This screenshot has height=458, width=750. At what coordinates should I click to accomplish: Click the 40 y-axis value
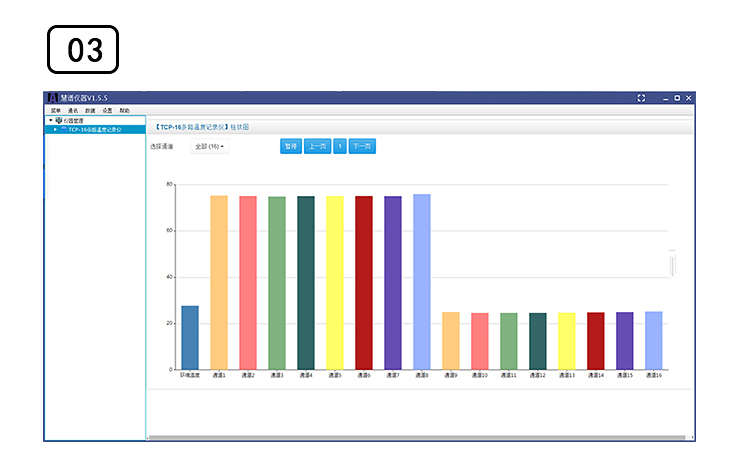click(x=169, y=277)
